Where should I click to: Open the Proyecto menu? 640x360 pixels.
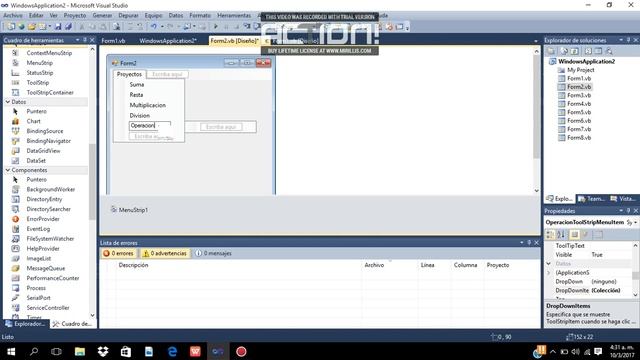(75, 16)
